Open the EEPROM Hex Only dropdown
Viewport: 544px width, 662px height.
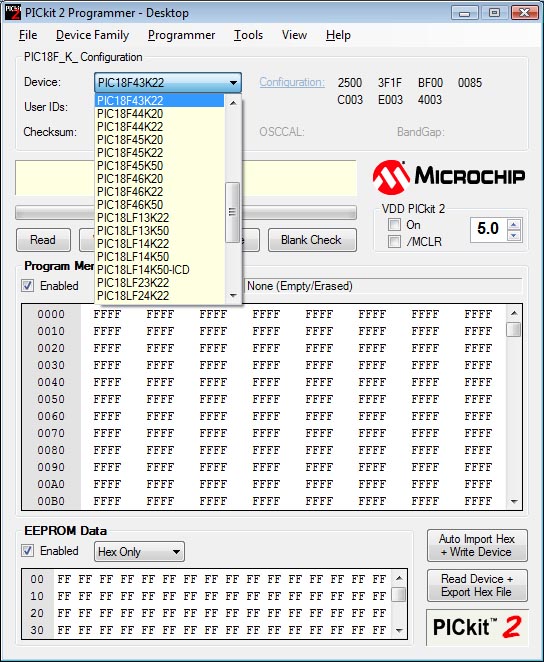(176, 552)
